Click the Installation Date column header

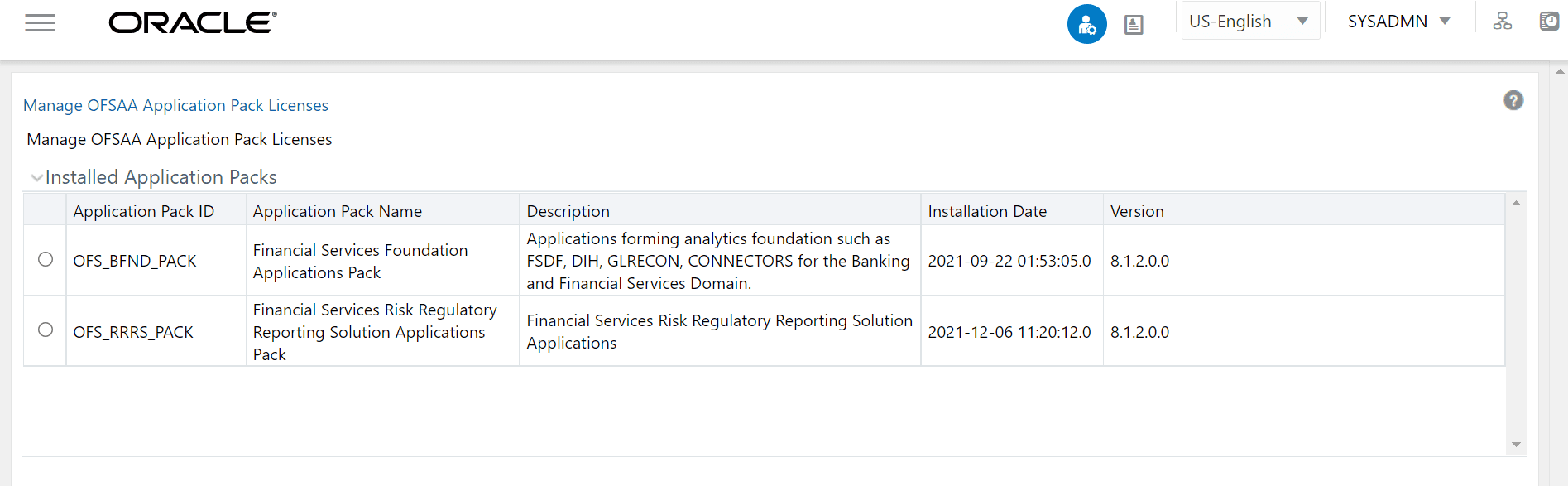coord(986,211)
